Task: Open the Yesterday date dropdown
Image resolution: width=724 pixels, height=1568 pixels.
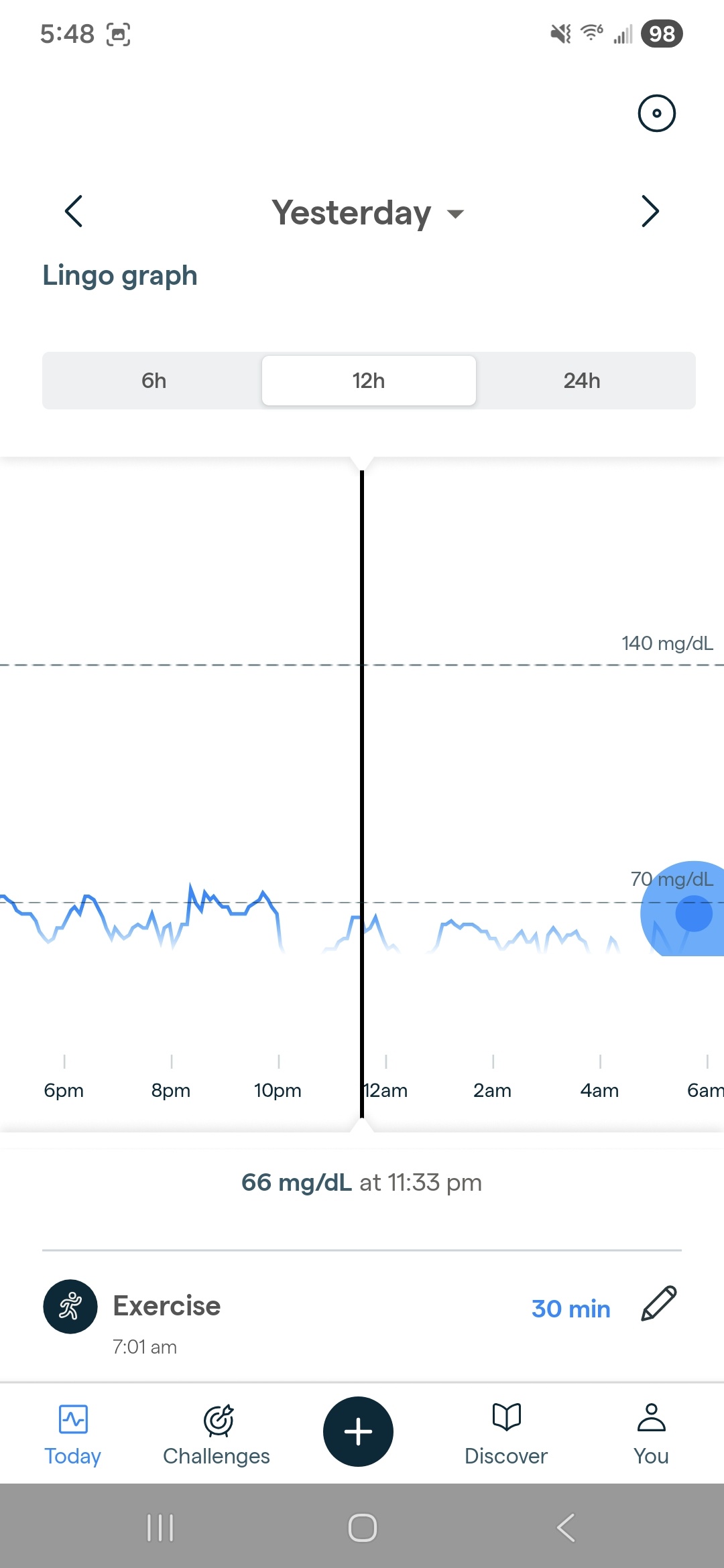Action: pyautogui.click(x=367, y=213)
